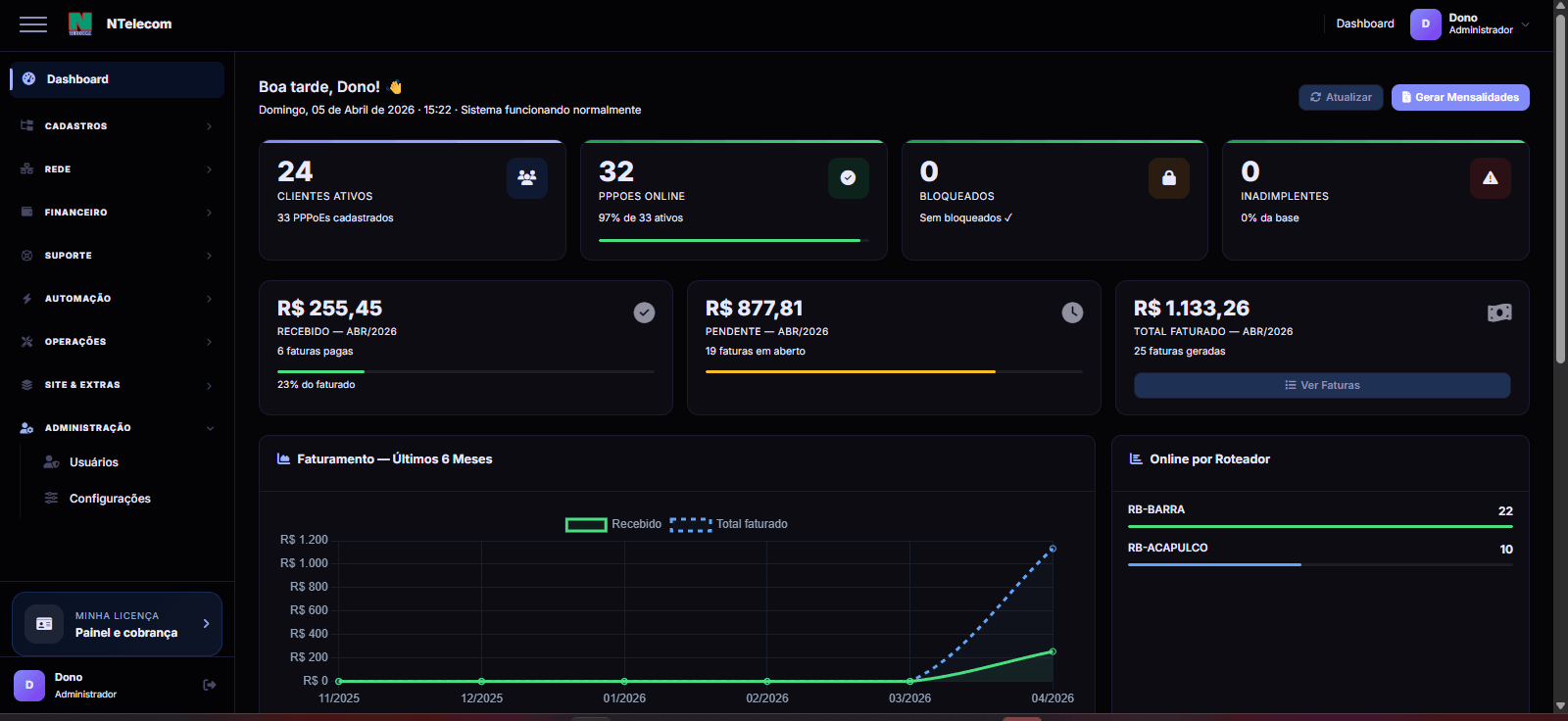Expand the Financeiro menu chevron
1568x721 pixels.
[x=209, y=213]
